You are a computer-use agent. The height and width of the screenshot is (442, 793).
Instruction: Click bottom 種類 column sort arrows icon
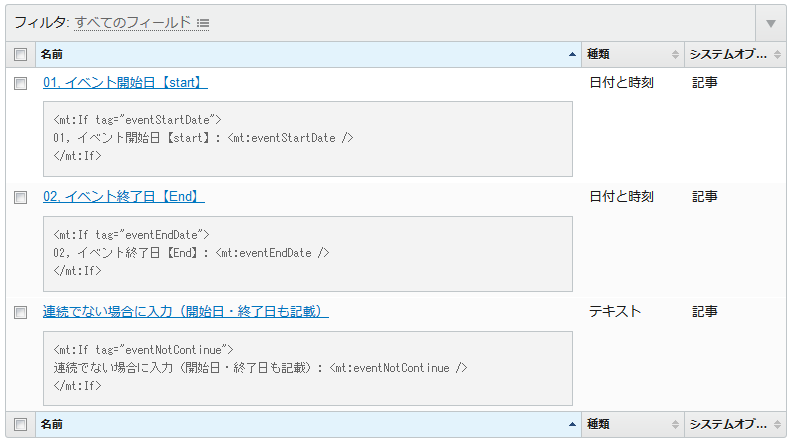(x=675, y=424)
